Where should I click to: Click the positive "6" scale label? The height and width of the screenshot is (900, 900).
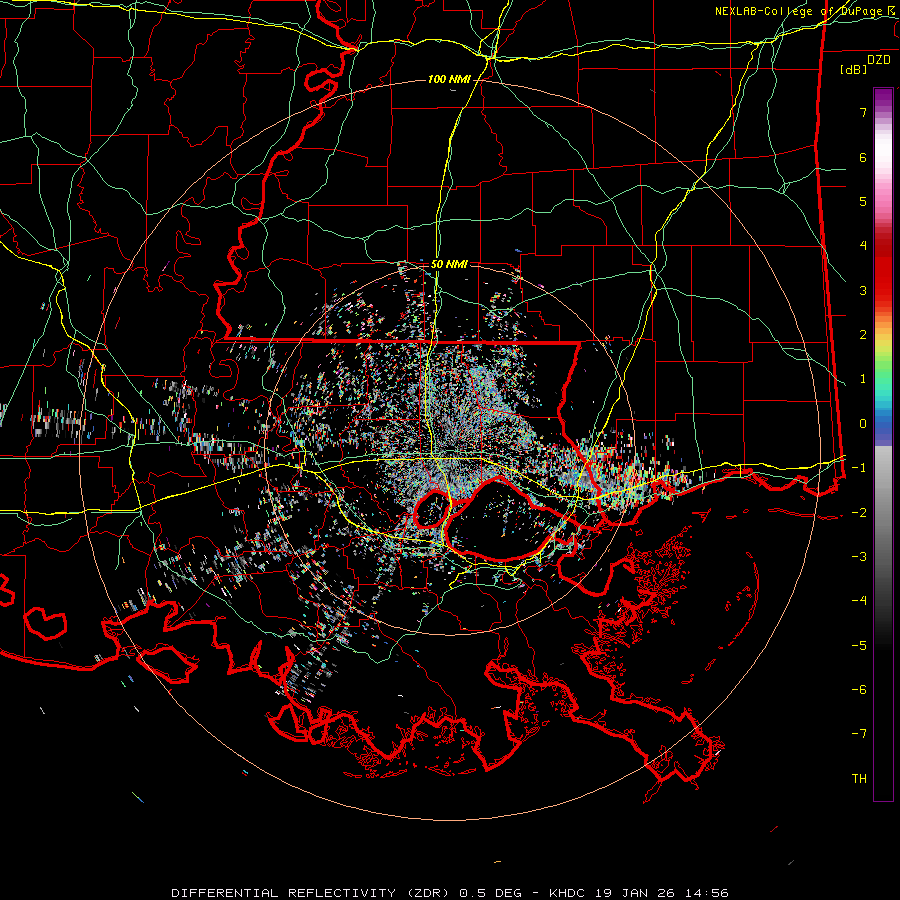863,157
